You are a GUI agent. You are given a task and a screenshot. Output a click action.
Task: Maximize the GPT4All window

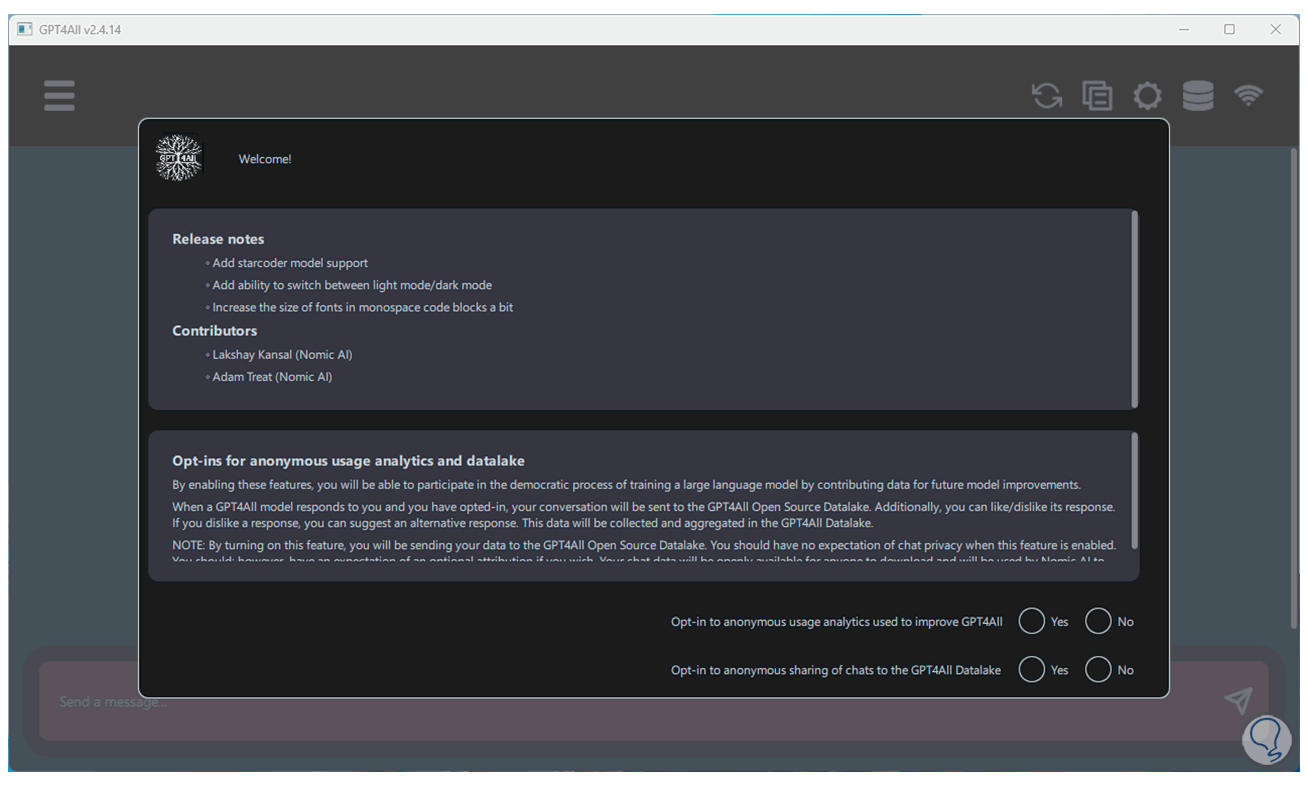(1230, 30)
